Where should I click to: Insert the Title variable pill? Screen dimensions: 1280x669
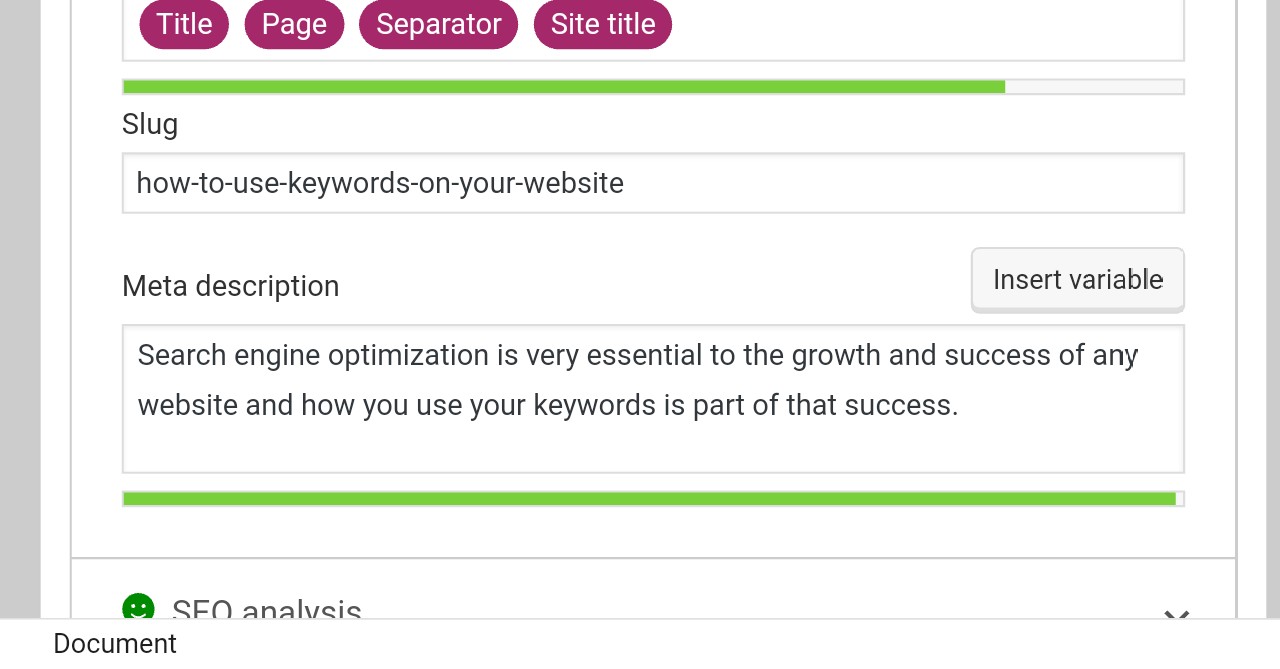[184, 24]
